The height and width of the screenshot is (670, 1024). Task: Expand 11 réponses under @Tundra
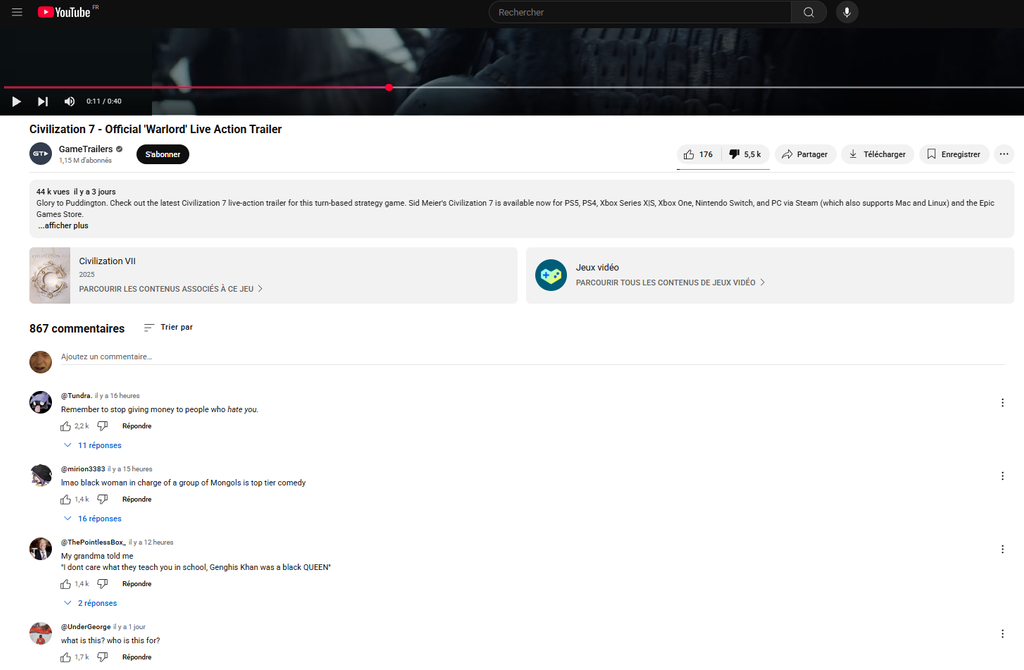click(x=93, y=445)
